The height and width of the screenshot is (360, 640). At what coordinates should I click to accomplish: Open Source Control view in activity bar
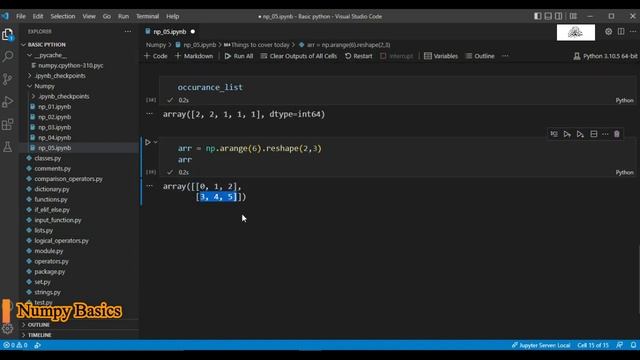[x=7, y=79]
